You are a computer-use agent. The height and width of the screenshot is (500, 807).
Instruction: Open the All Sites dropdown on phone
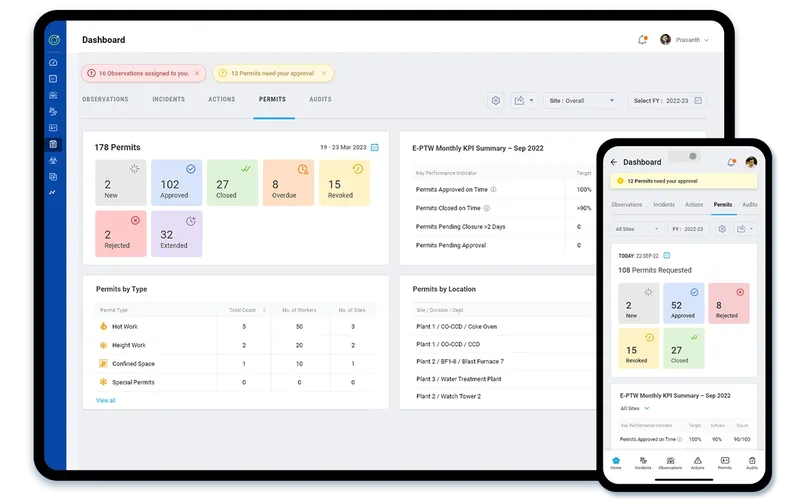click(637, 229)
